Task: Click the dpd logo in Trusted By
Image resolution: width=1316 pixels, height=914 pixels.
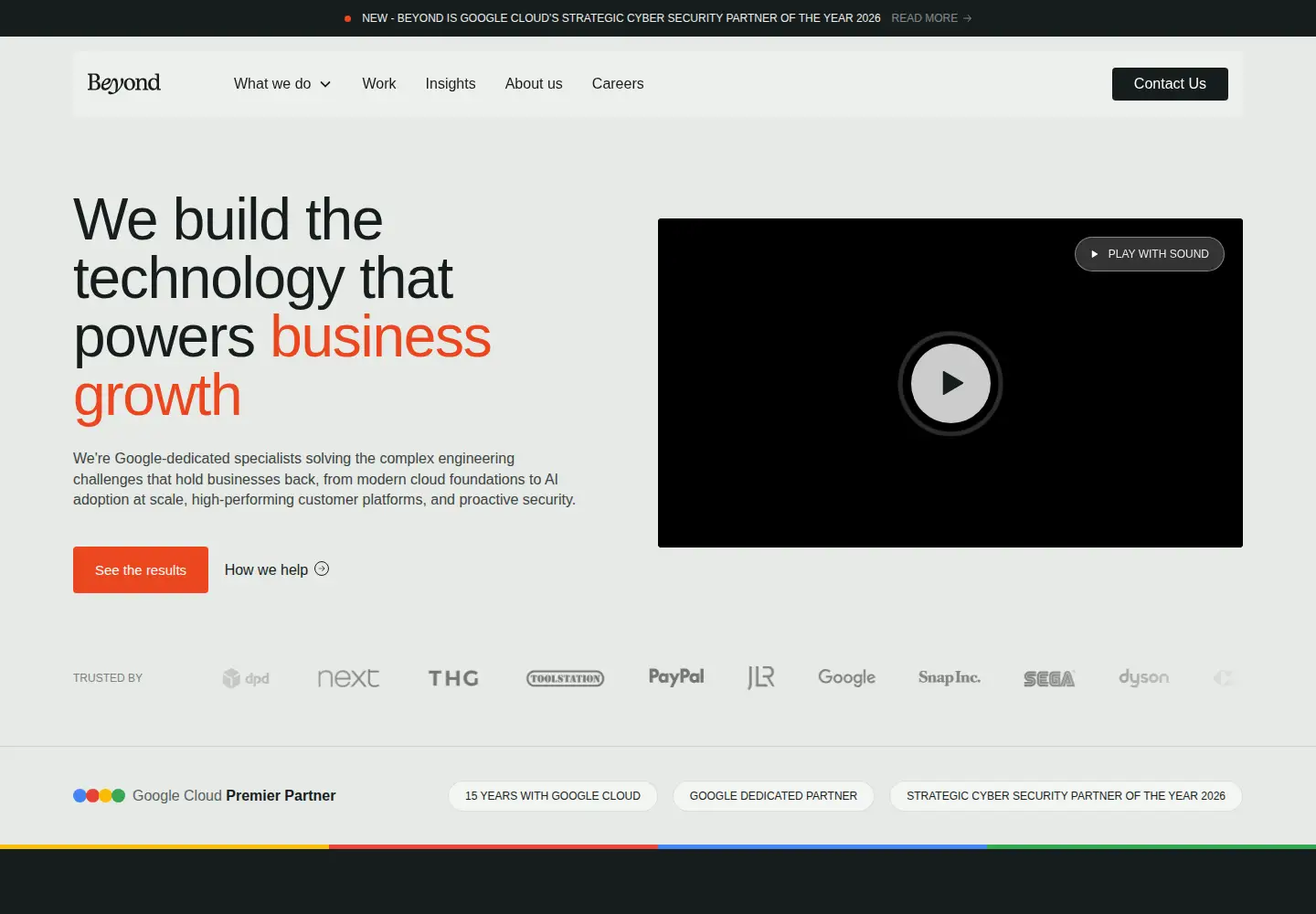Action: coord(246,678)
